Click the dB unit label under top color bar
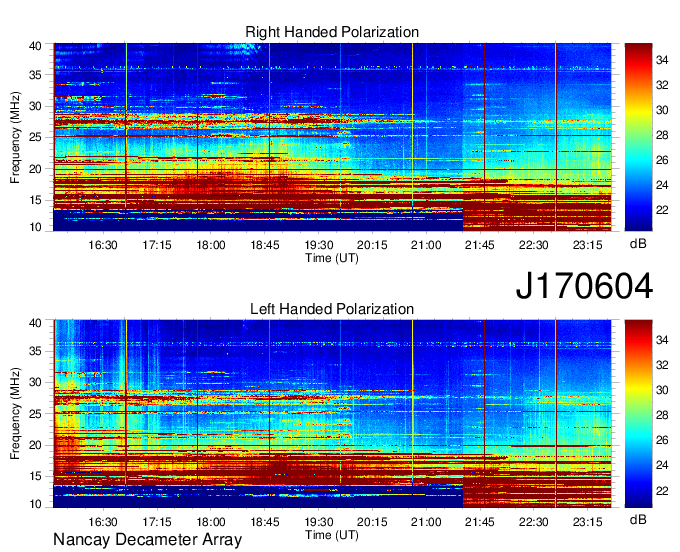The height and width of the screenshot is (552, 680). (638, 244)
